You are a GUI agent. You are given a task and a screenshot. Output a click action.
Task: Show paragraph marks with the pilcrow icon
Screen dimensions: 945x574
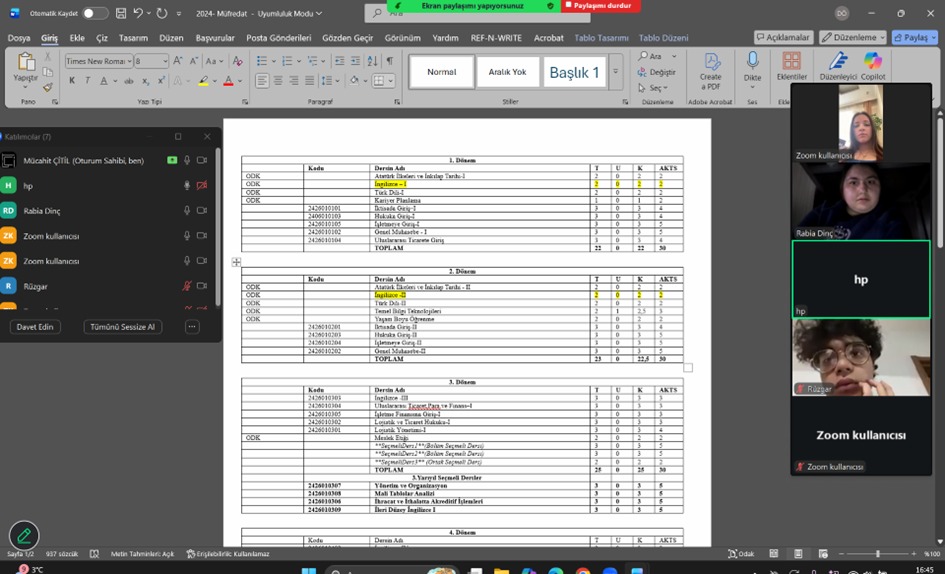point(389,61)
